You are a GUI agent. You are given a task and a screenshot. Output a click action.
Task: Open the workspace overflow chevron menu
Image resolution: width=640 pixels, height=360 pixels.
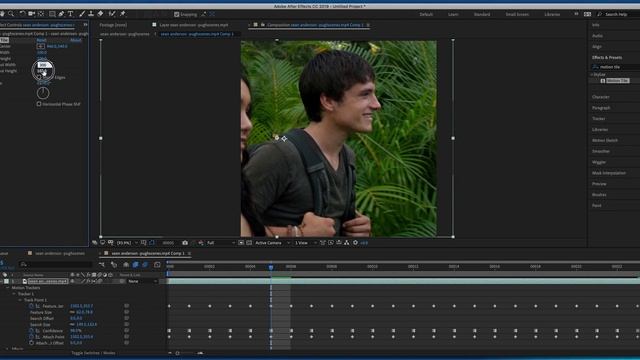[576, 14]
